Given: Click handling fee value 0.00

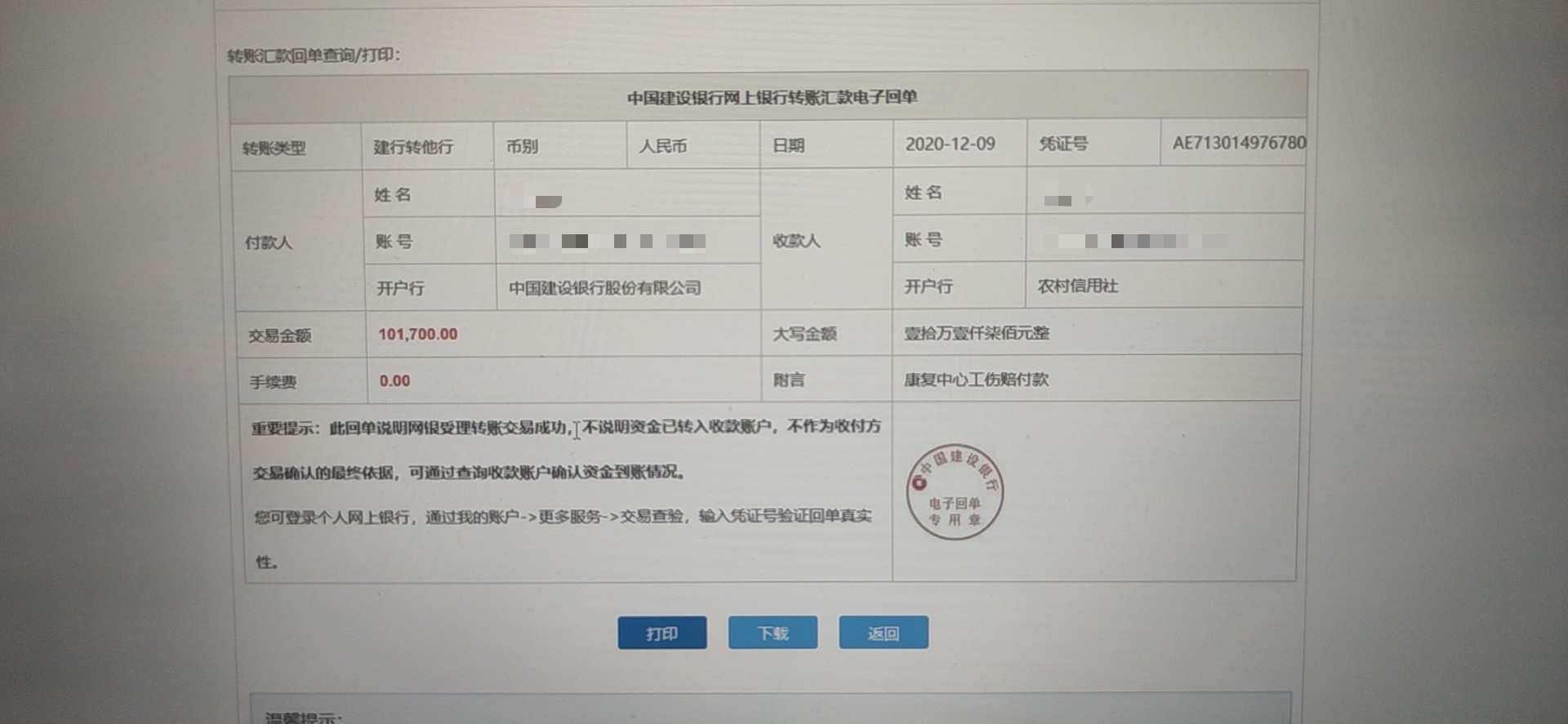Looking at the screenshot, I should coord(394,380).
